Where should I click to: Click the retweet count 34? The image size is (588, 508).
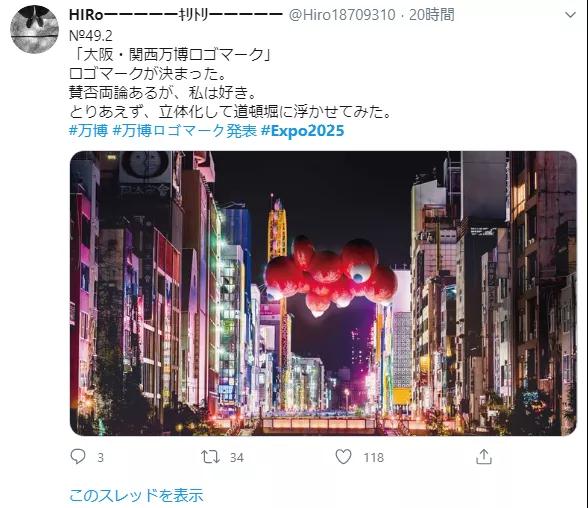237,457
